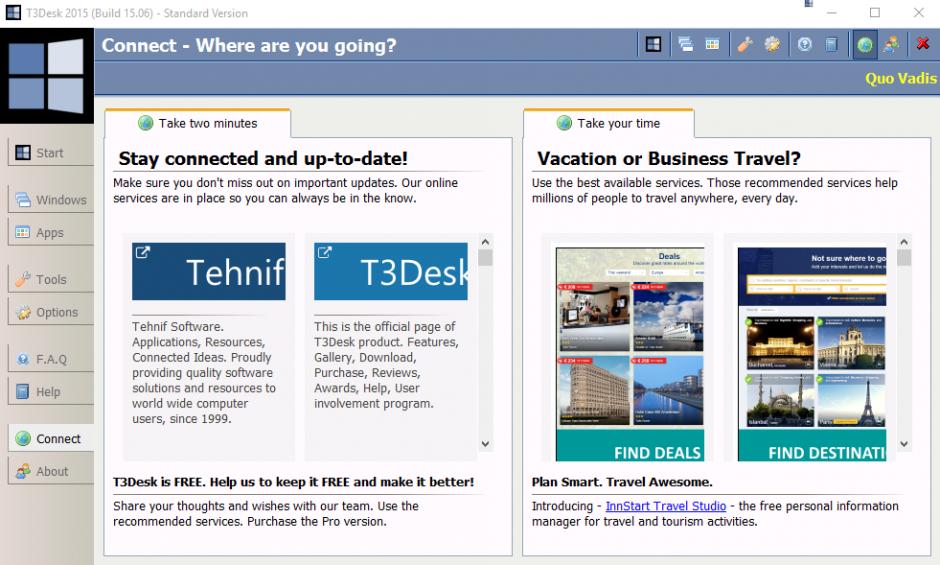Viewport: 940px width, 565px height.
Task: Open the Find Deals travel thumbnail
Action: [x=630, y=354]
